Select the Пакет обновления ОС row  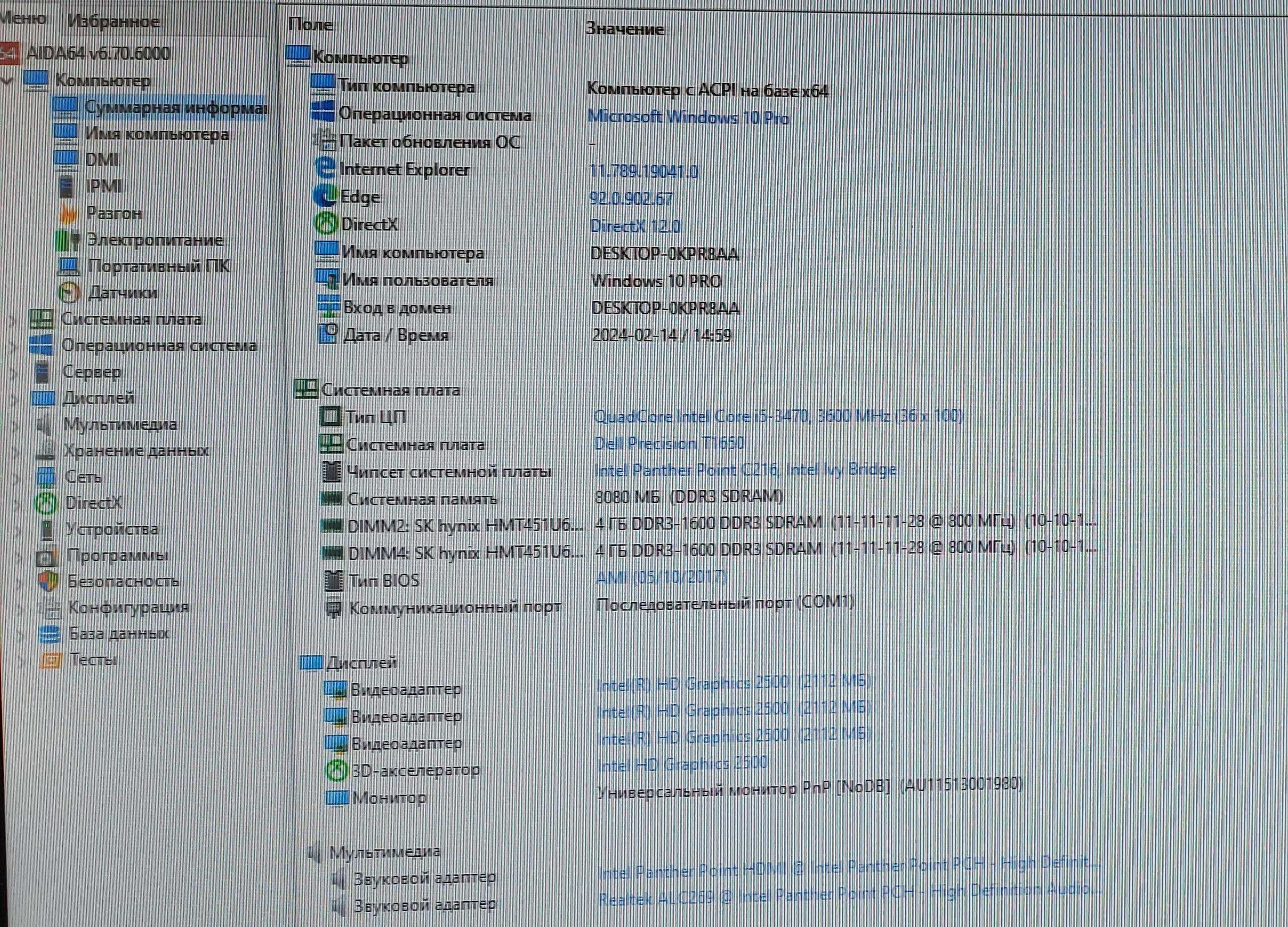coord(455,141)
